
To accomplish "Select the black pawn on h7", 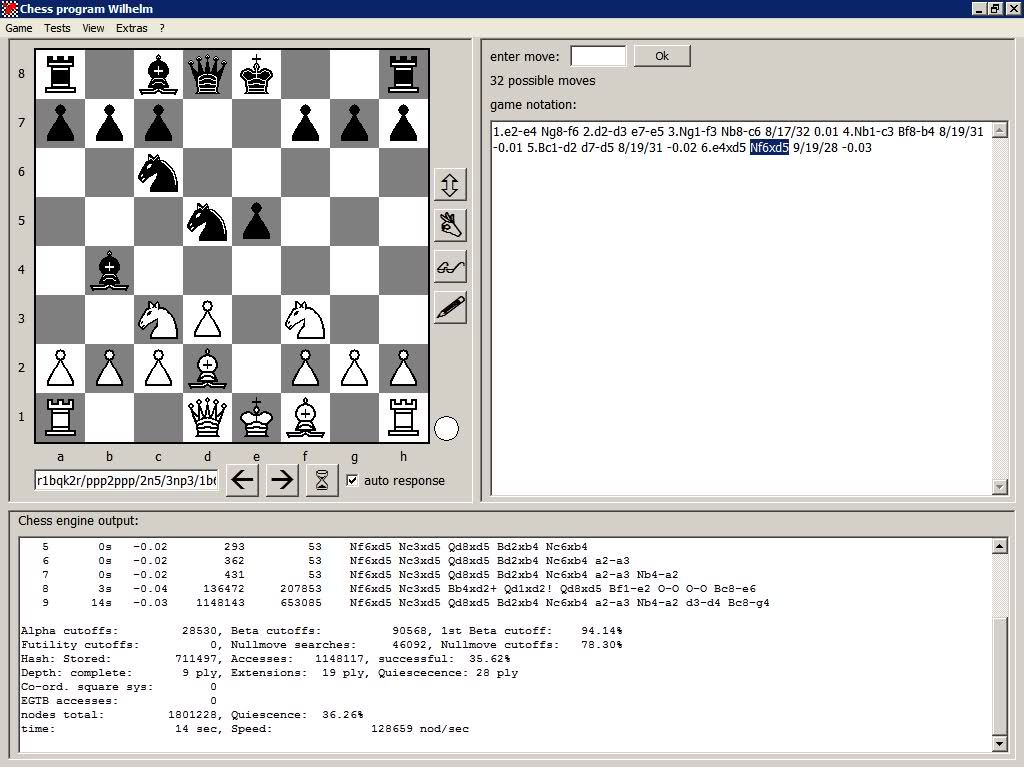I will 404,123.
